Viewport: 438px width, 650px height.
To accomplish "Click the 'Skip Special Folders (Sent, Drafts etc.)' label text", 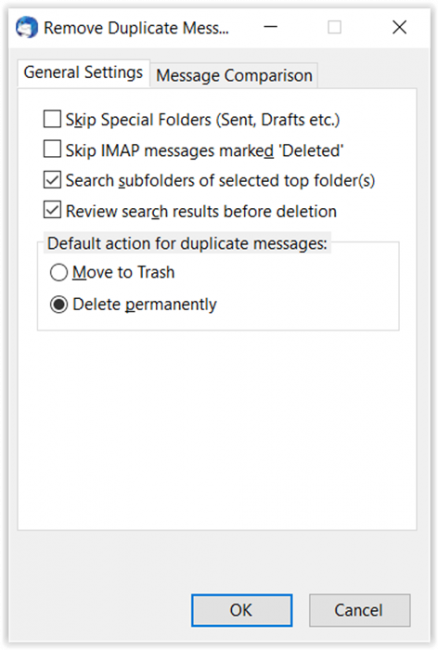I will coord(203,120).
